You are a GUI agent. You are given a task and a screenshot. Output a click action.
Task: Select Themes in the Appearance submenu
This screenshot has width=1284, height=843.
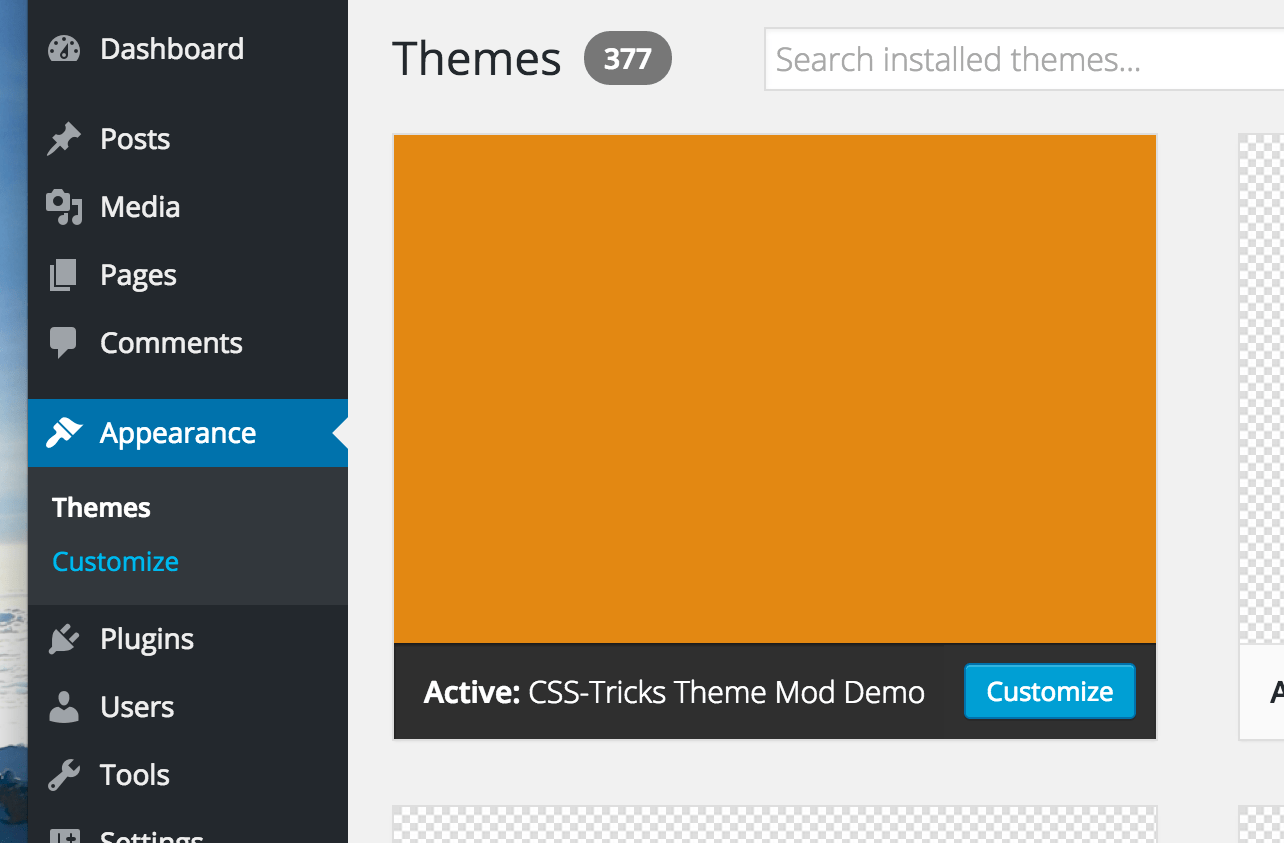coord(100,507)
